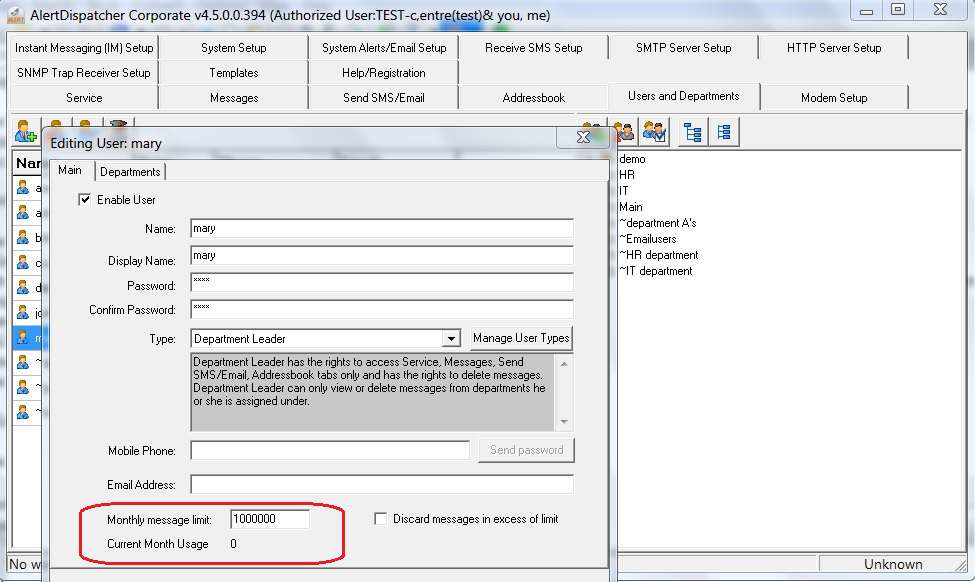
Task: Select 'demo' in the department list
Action: coord(632,159)
